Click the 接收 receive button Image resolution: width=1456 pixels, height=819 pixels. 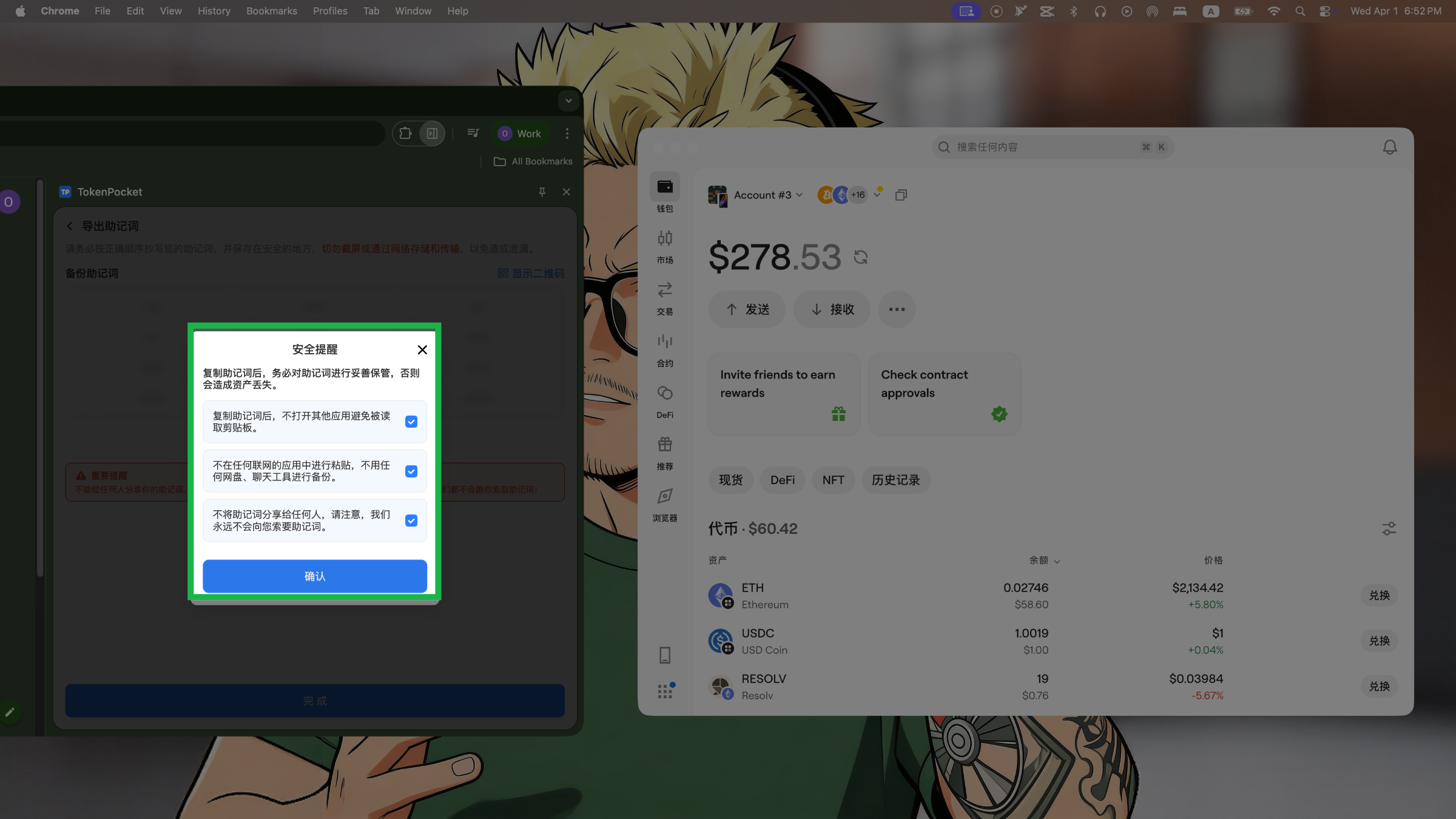832,309
